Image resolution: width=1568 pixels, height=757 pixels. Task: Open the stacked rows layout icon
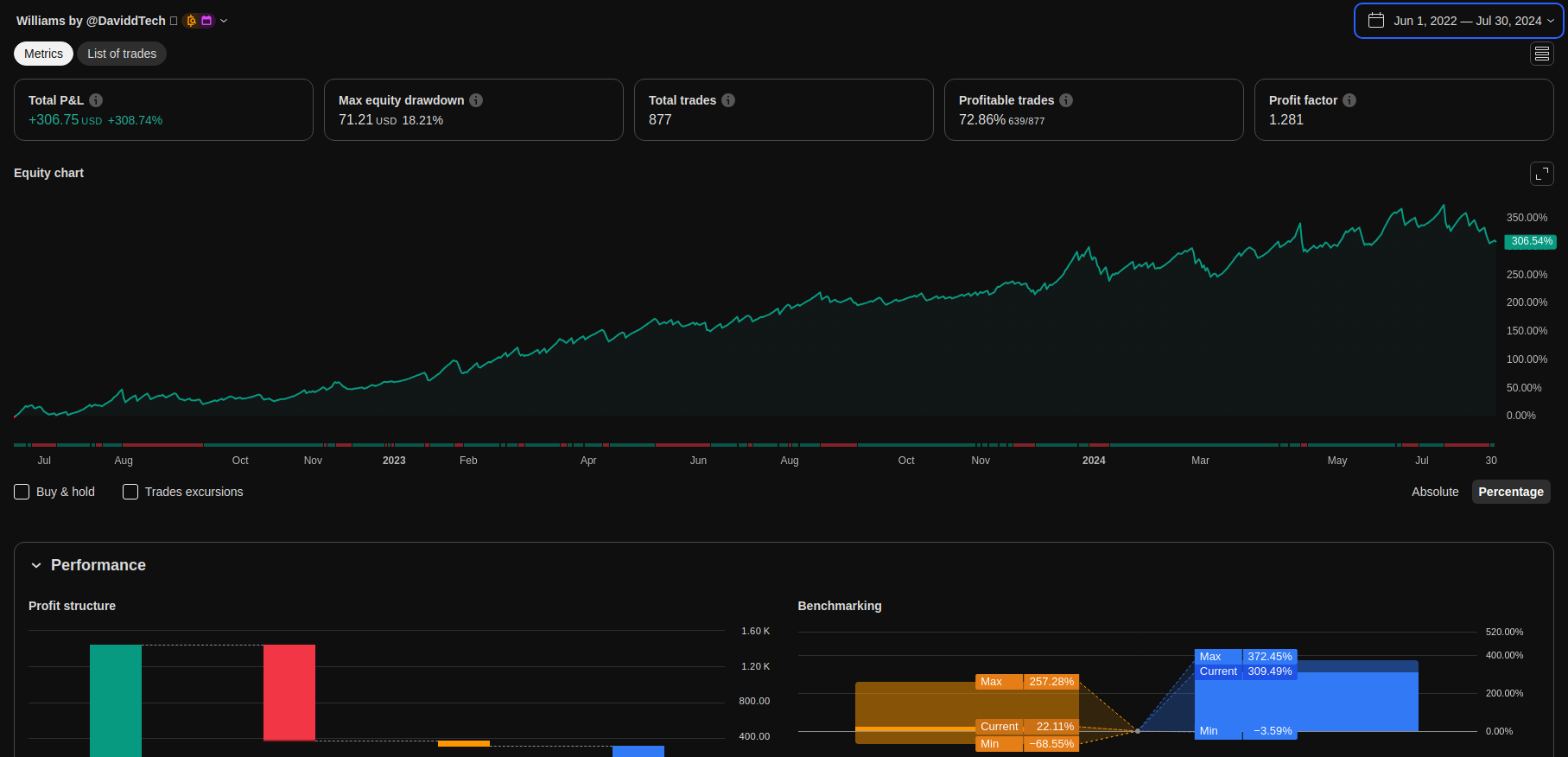coord(1541,54)
